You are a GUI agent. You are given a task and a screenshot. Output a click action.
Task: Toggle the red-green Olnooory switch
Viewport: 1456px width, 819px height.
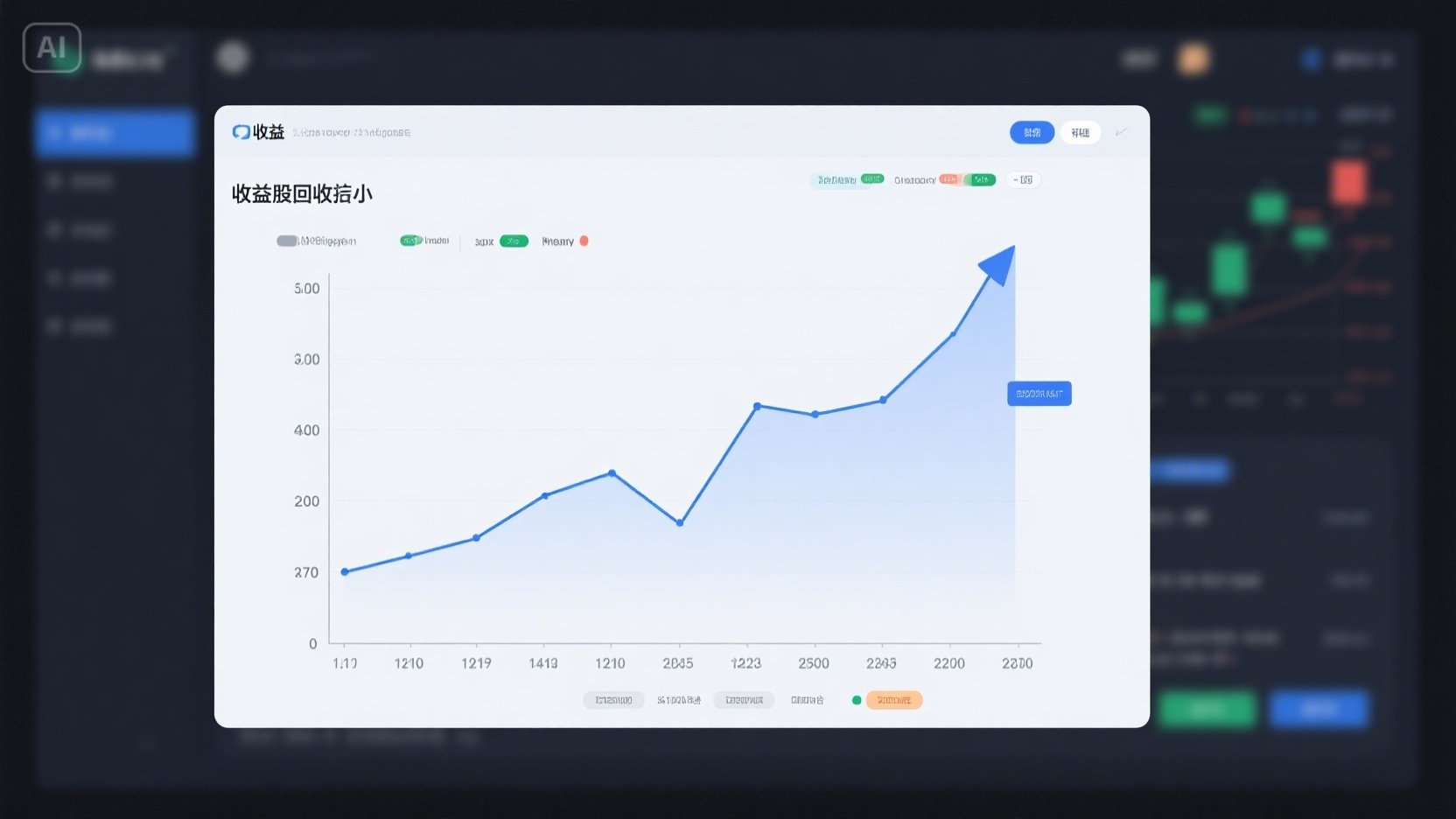pyautogui.click(x=967, y=179)
